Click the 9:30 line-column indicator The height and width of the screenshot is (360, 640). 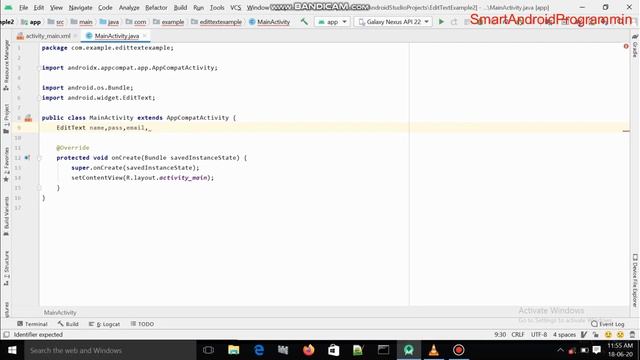[500, 335]
